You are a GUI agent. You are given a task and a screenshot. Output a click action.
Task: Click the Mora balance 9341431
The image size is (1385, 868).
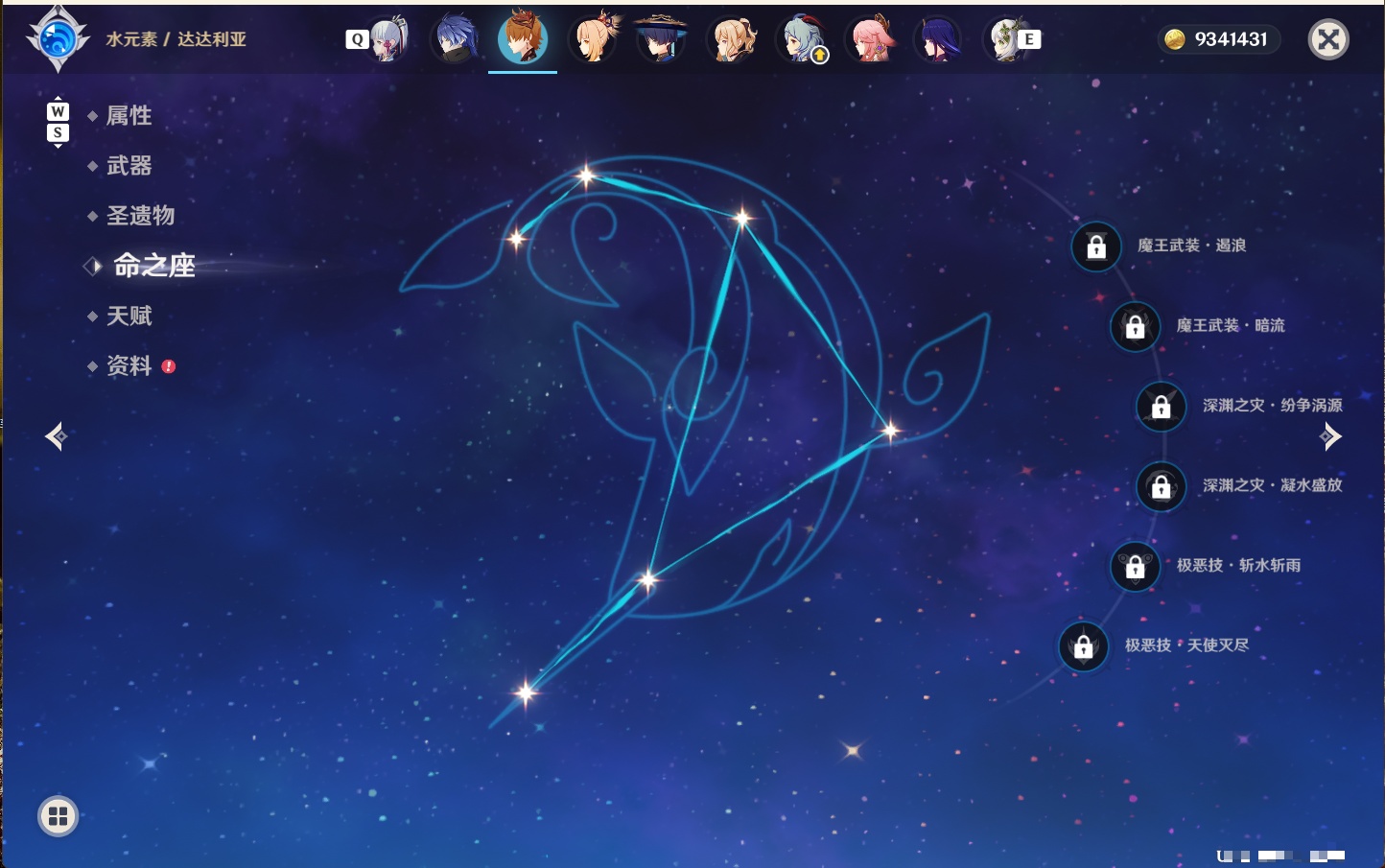click(x=1232, y=39)
